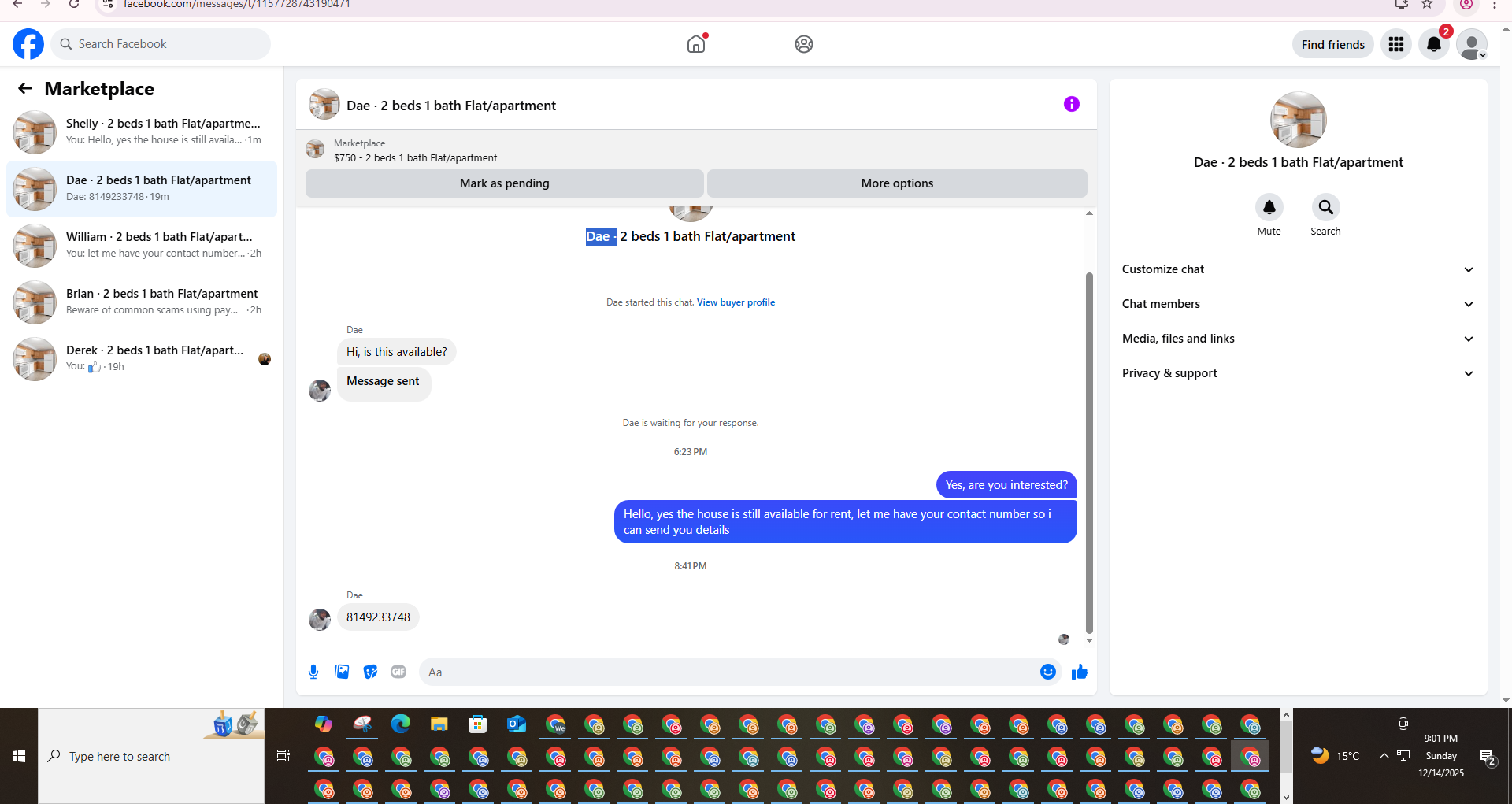Open the Home feed icon

click(696, 44)
